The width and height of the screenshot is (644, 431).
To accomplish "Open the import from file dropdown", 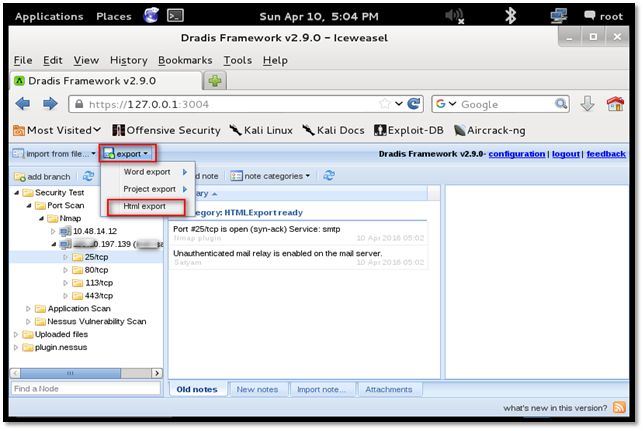I will click(x=53, y=154).
